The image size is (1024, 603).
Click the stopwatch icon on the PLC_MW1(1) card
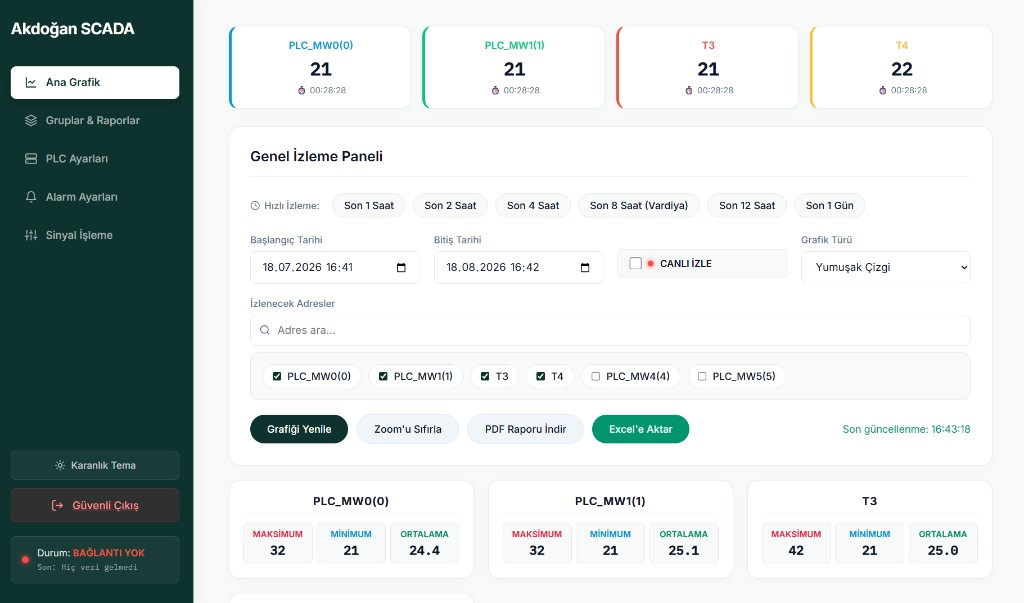coord(495,90)
